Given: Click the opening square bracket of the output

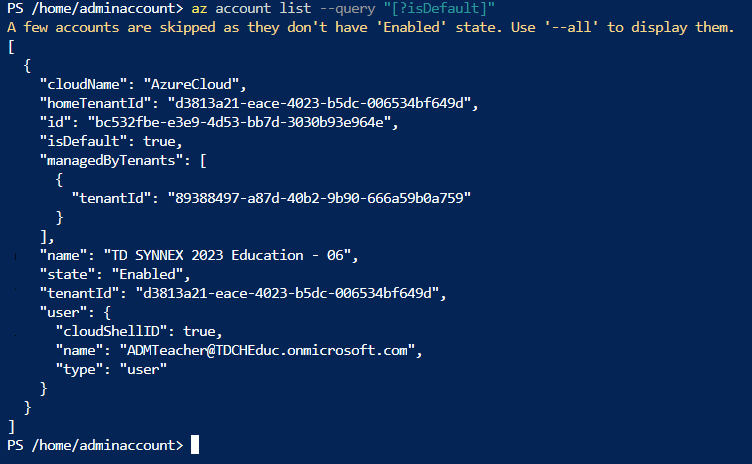Looking at the screenshot, I should click(12, 47).
